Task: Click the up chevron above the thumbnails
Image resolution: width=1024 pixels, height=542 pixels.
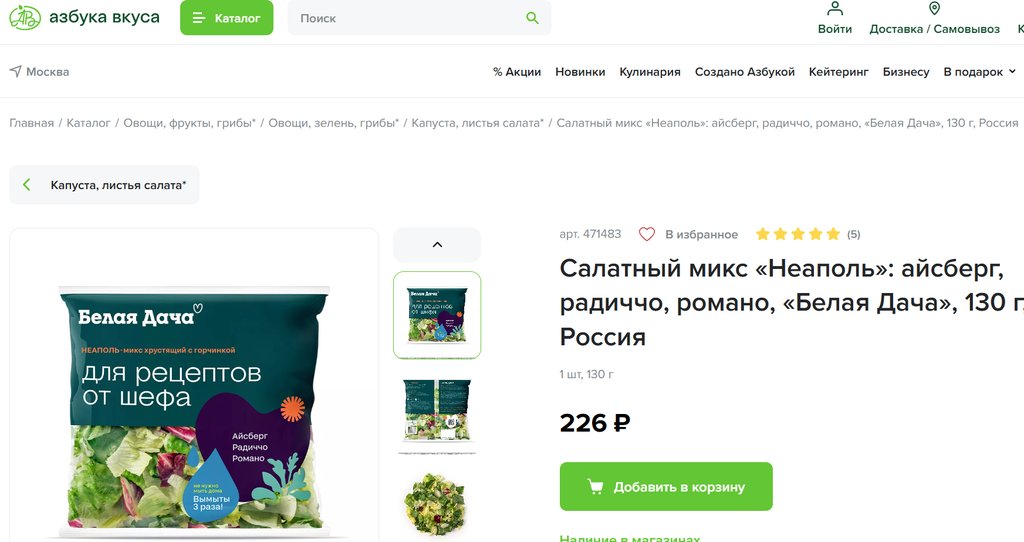Action: (437, 245)
